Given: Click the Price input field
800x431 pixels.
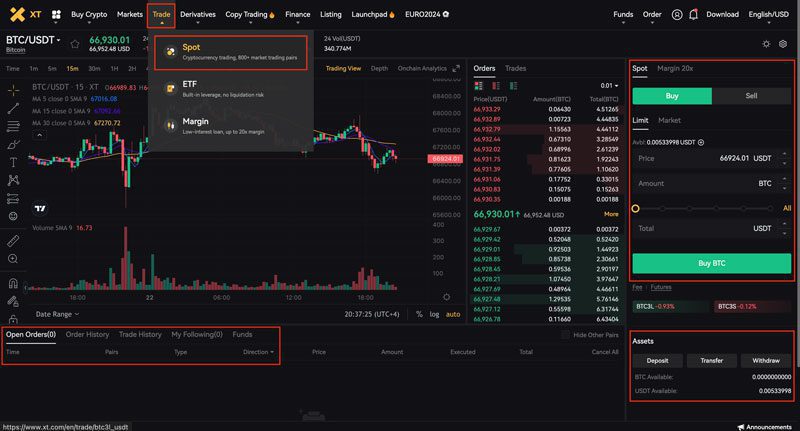Looking at the screenshot, I should (712, 159).
